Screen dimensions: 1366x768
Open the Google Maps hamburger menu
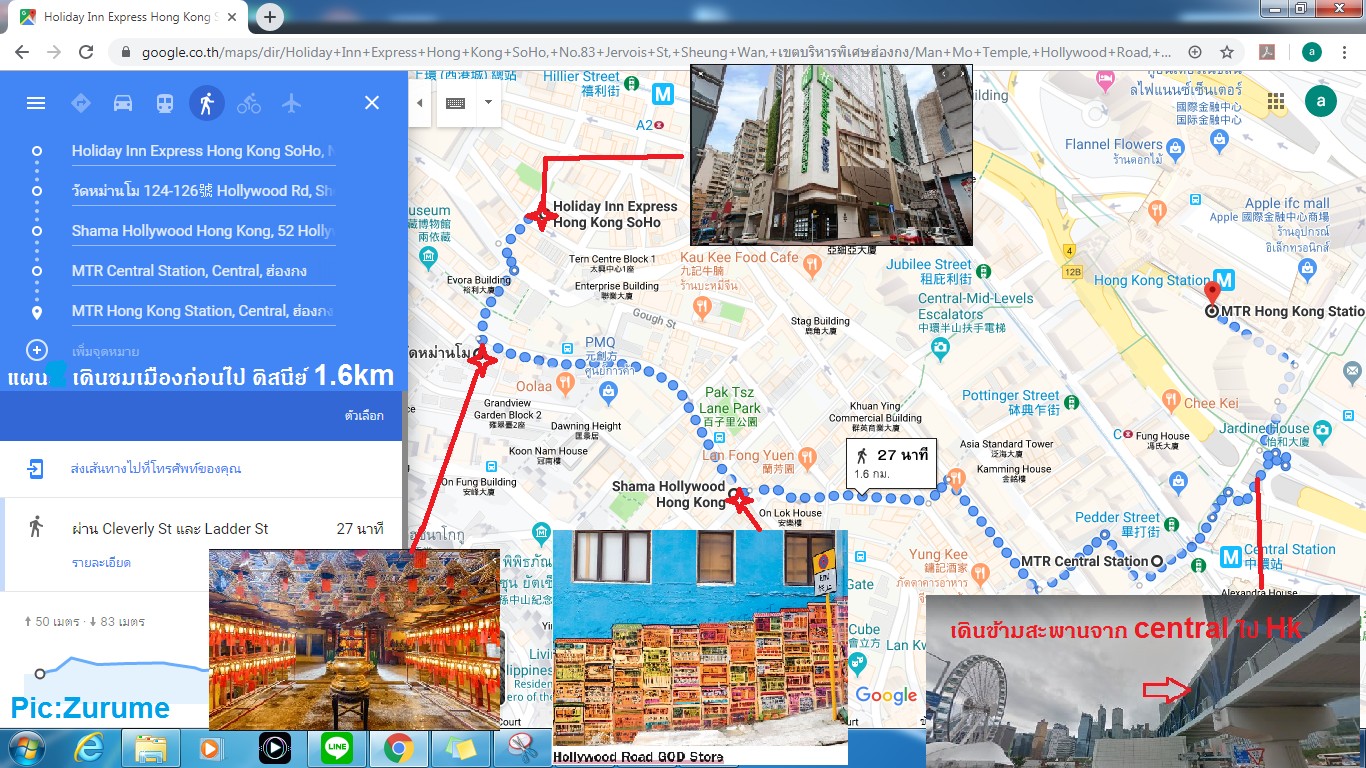click(x=36, y=103)
